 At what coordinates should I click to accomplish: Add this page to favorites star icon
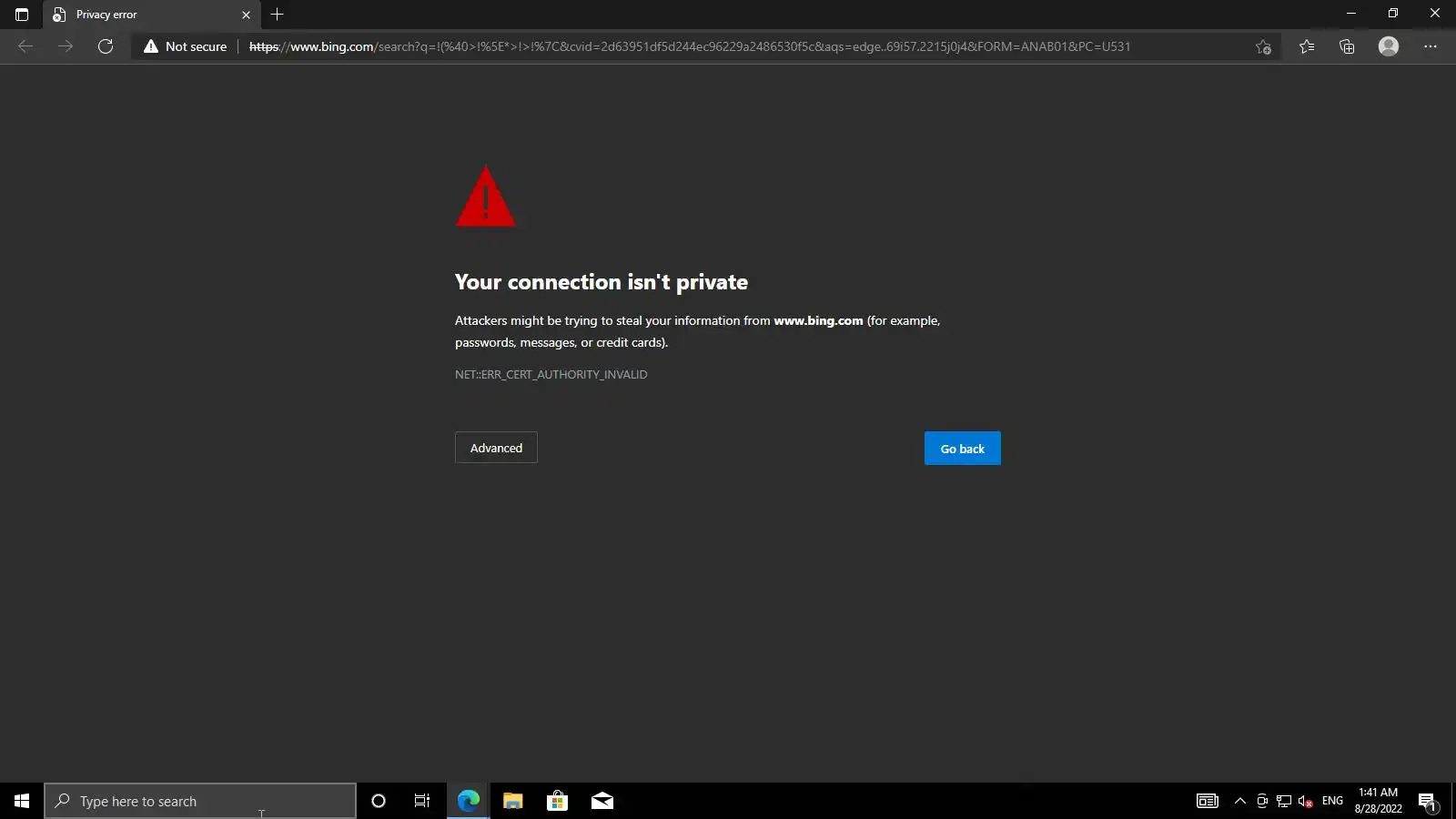[1263, 46]
